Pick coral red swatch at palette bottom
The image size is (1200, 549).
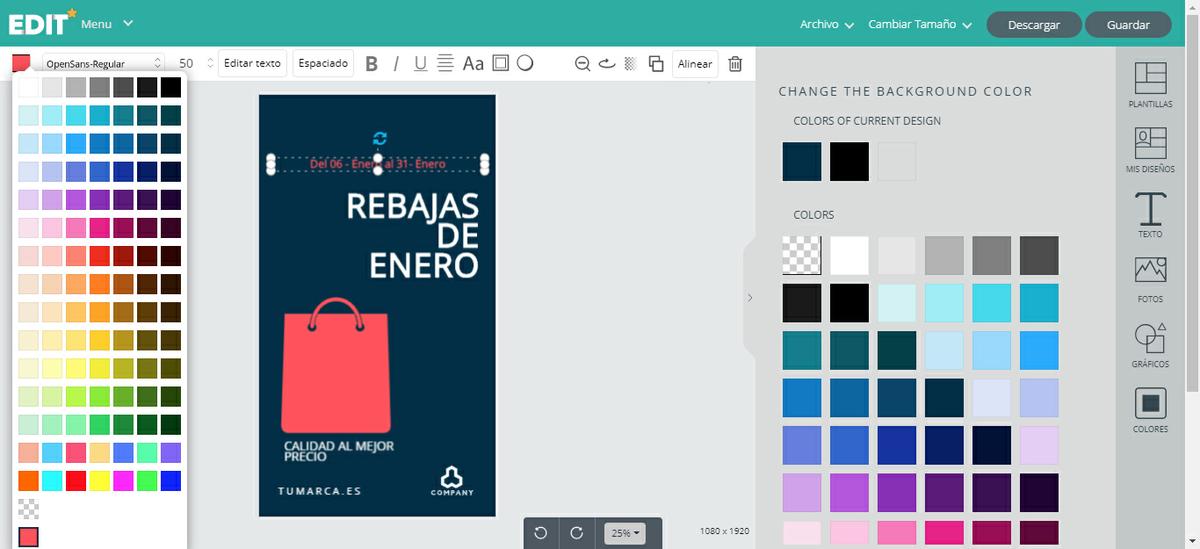point(28,537)
